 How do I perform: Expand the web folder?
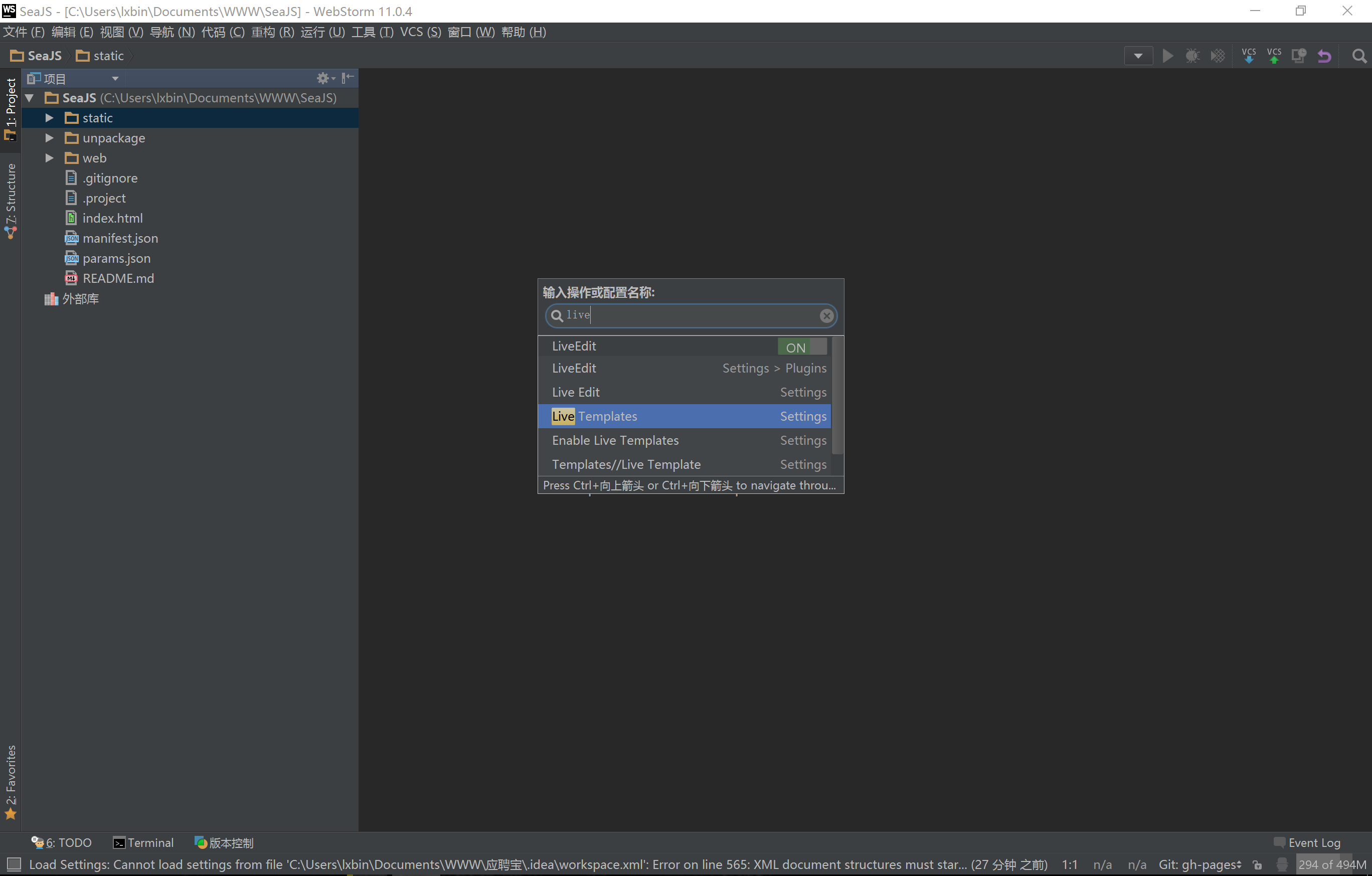click(x=49, y=158)
